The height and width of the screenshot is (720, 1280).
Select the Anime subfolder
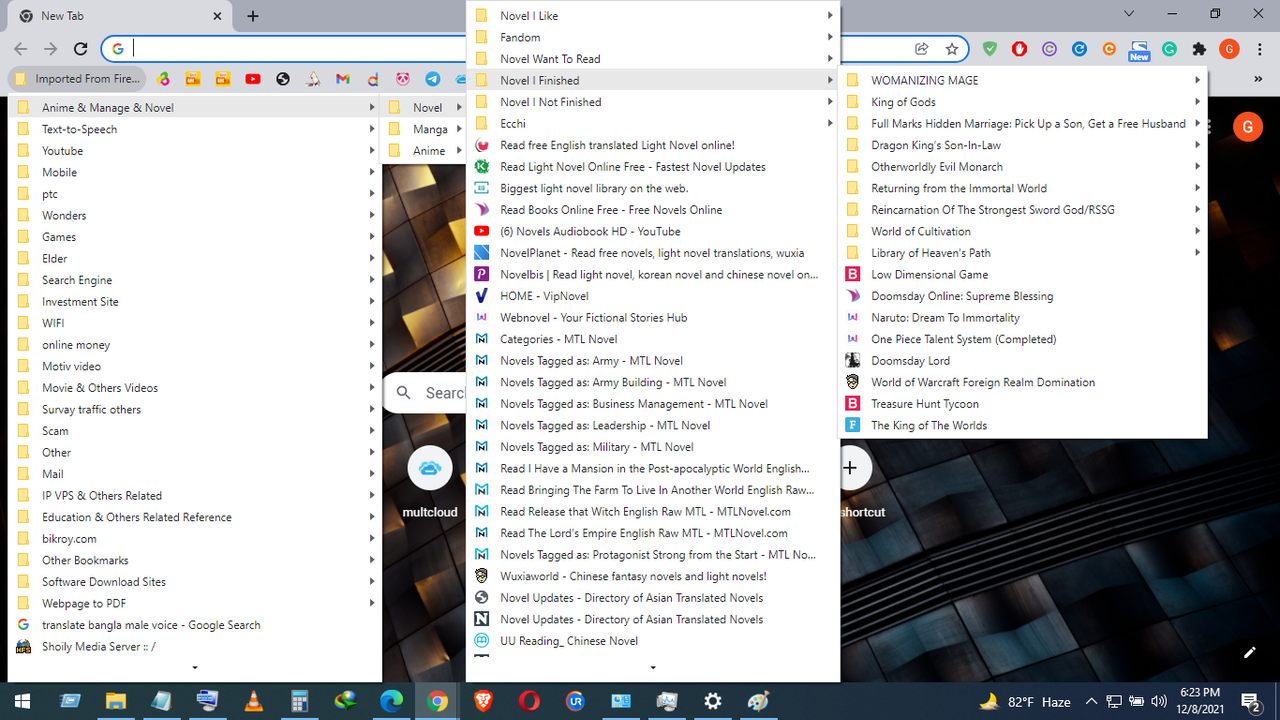coord(423,151)
